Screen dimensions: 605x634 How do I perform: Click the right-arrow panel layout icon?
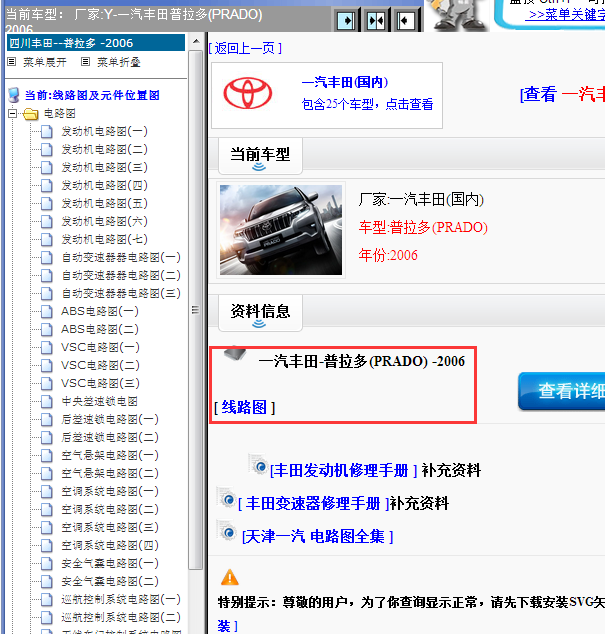point(347,21)
